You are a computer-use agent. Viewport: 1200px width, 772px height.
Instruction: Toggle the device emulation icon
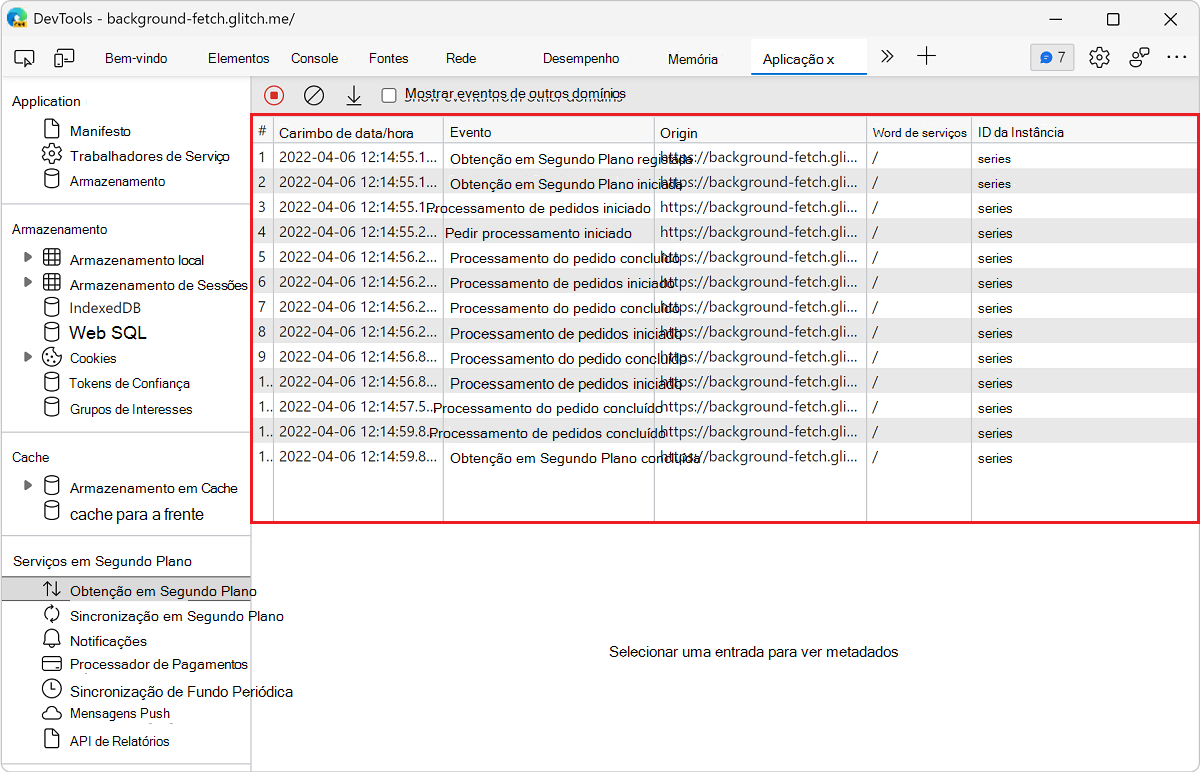click(64, 57)
